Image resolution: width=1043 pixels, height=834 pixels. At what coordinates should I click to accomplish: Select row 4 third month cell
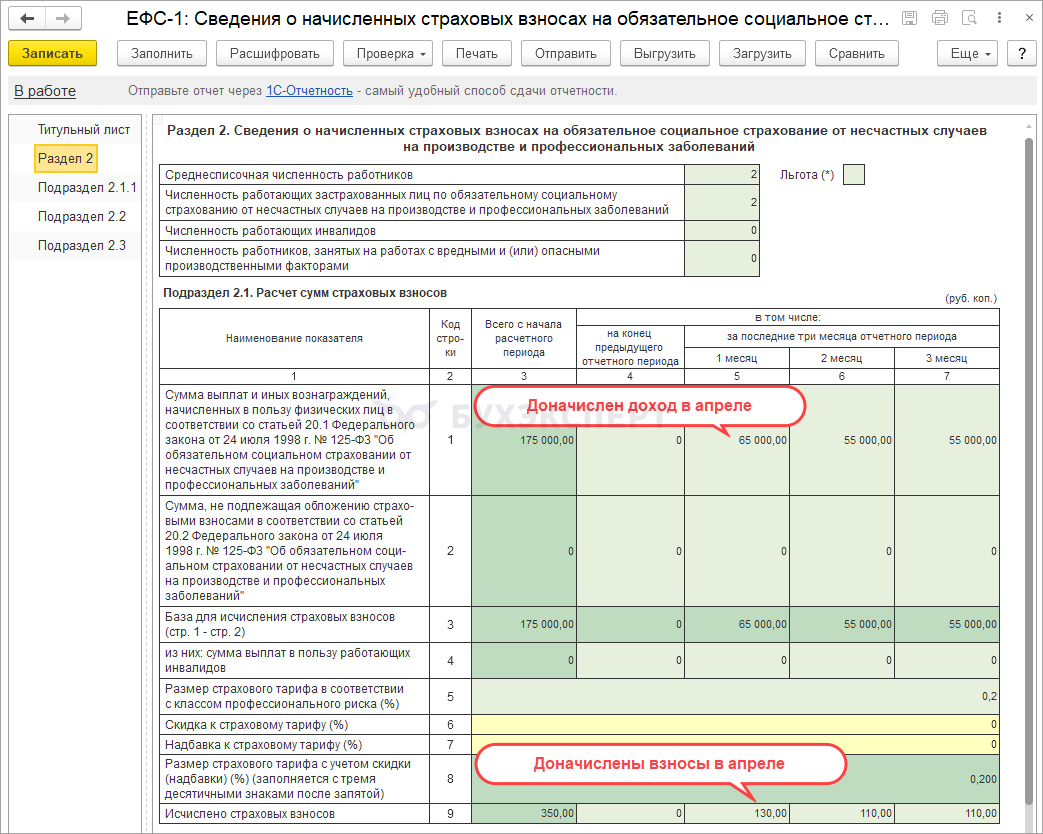tap(947, 660)
